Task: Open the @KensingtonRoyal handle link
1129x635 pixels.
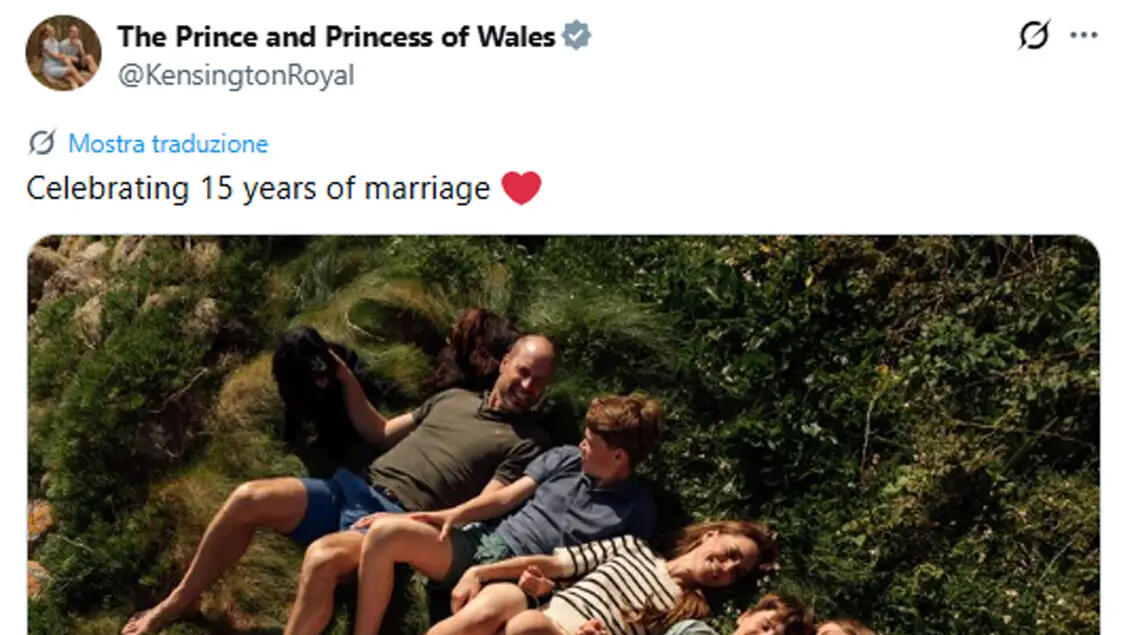Action: 236,76
